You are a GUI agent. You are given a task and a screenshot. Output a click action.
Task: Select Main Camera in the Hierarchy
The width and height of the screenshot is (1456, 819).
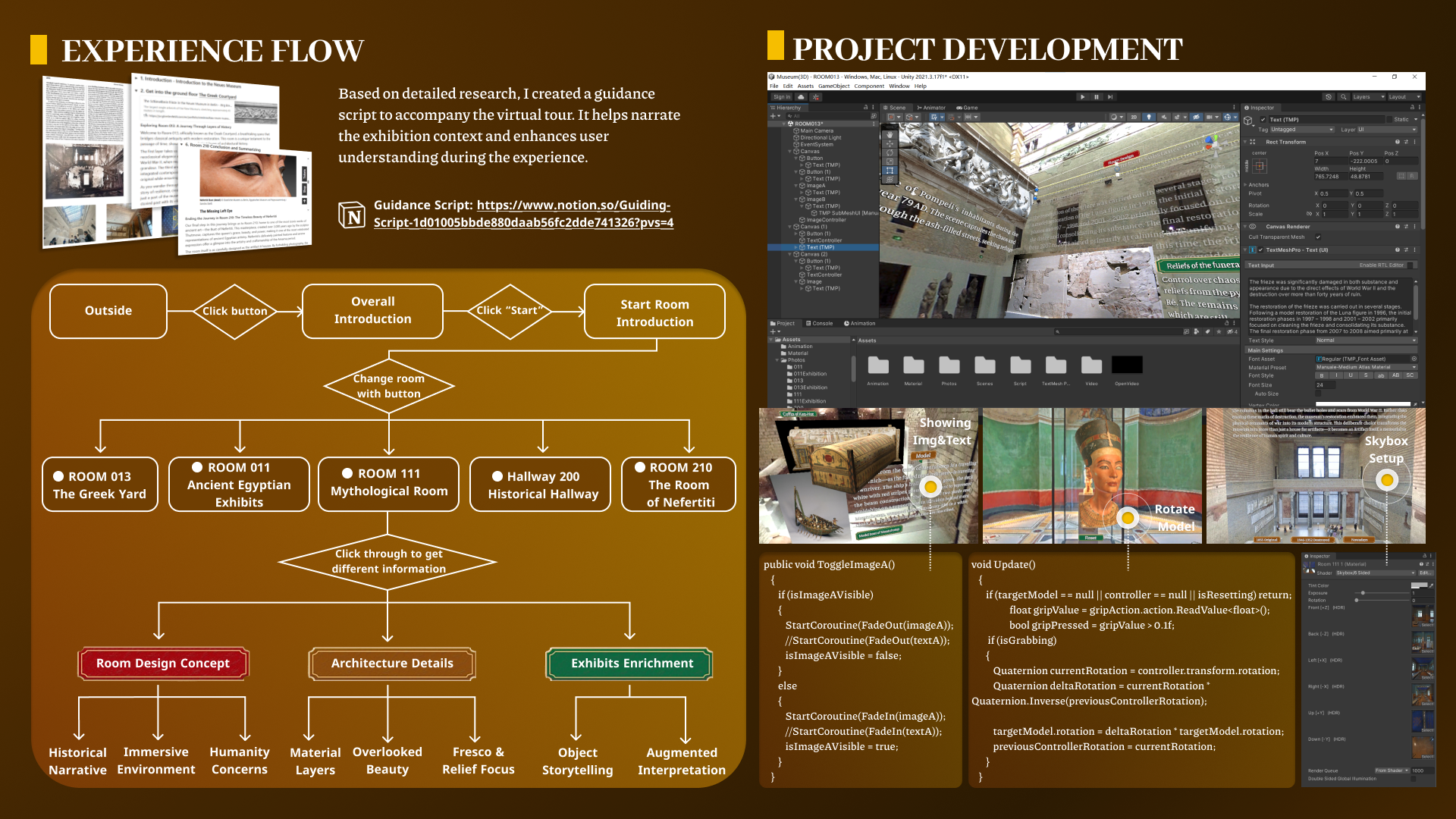[x=816, y=130]
